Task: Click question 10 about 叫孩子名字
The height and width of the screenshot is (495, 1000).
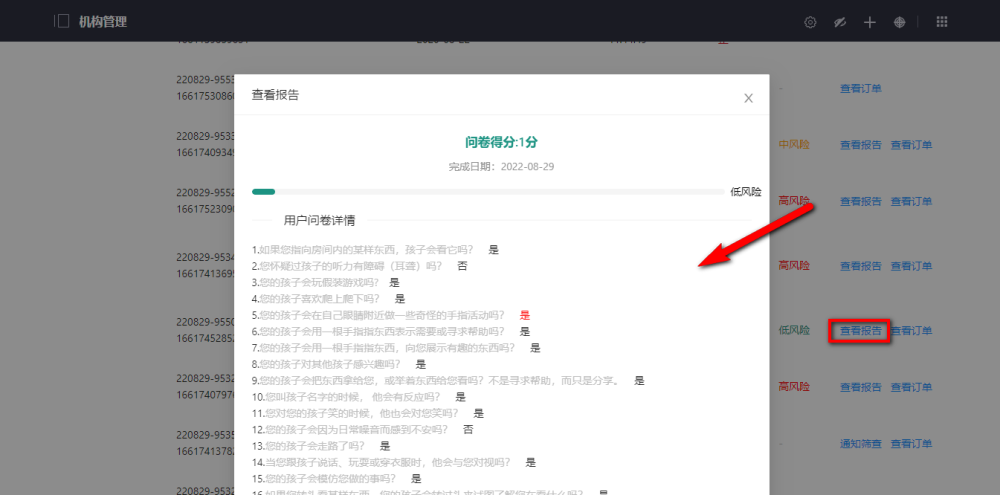Action: (x=346, y=397)
